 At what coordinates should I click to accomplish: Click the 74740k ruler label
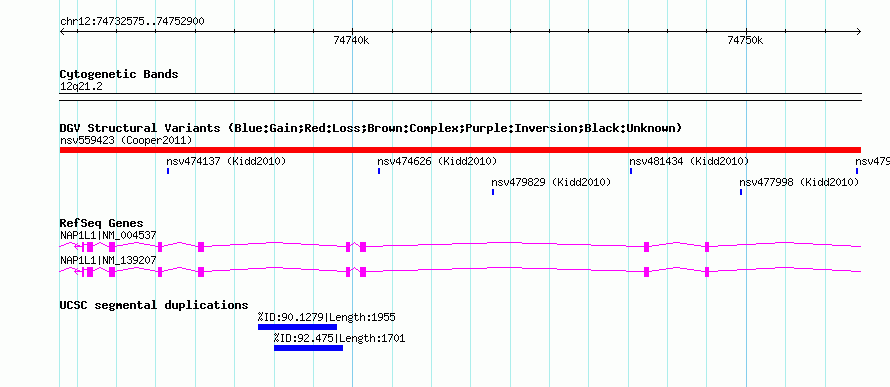click(351, 41)
